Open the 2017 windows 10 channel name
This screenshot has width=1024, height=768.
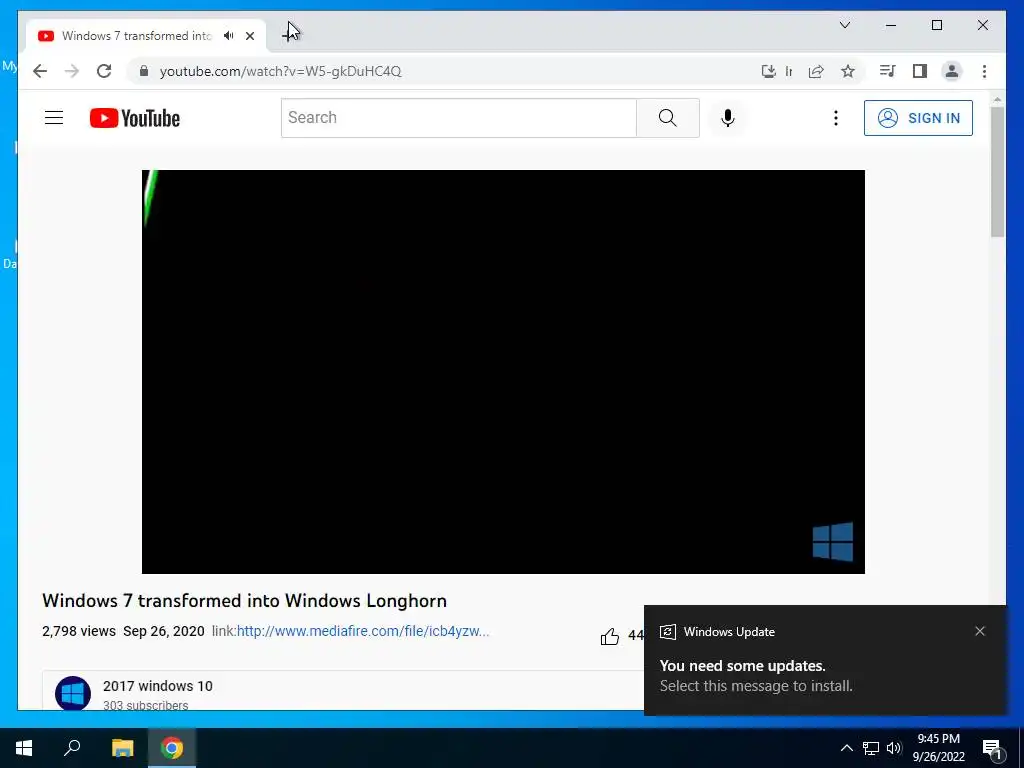157,686
